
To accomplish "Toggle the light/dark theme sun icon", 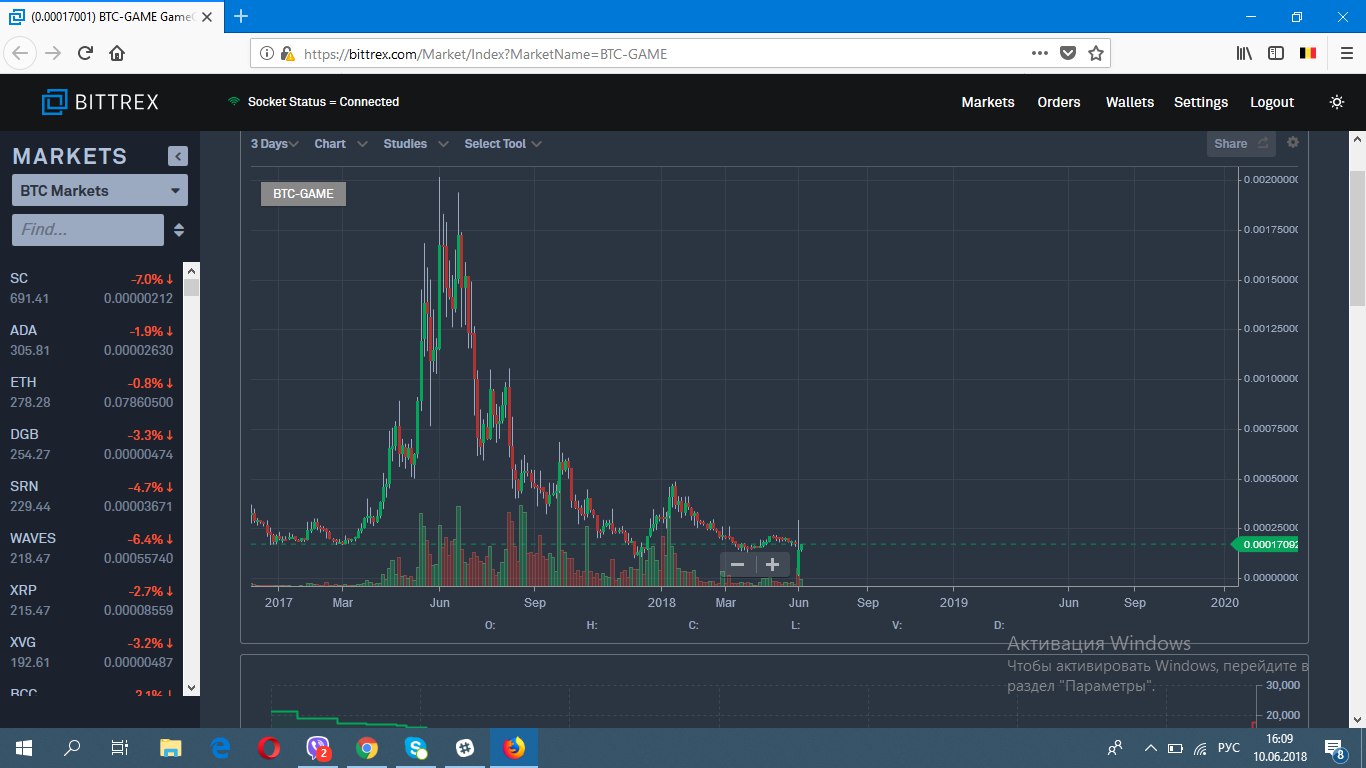I will [x=1337, y=102].
